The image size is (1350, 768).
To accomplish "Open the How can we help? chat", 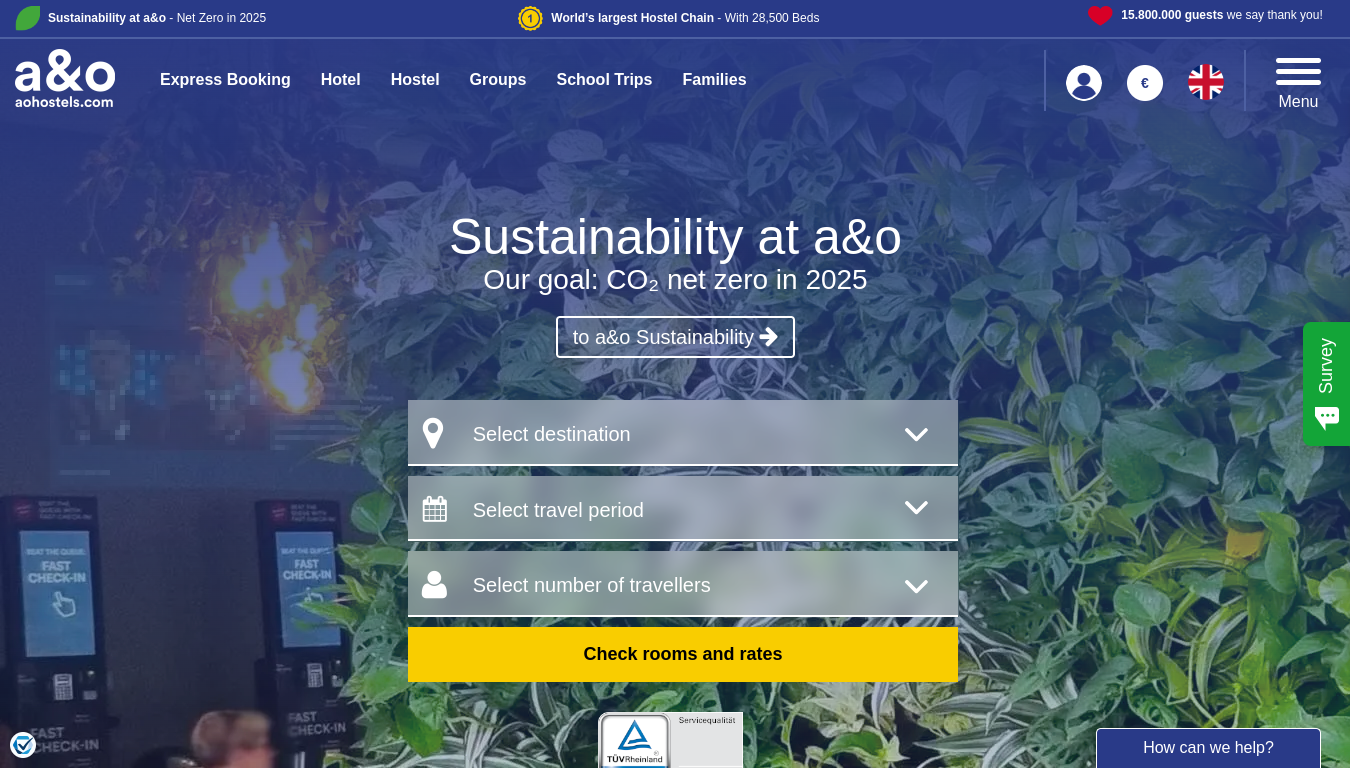I will tap(1208, 748).
